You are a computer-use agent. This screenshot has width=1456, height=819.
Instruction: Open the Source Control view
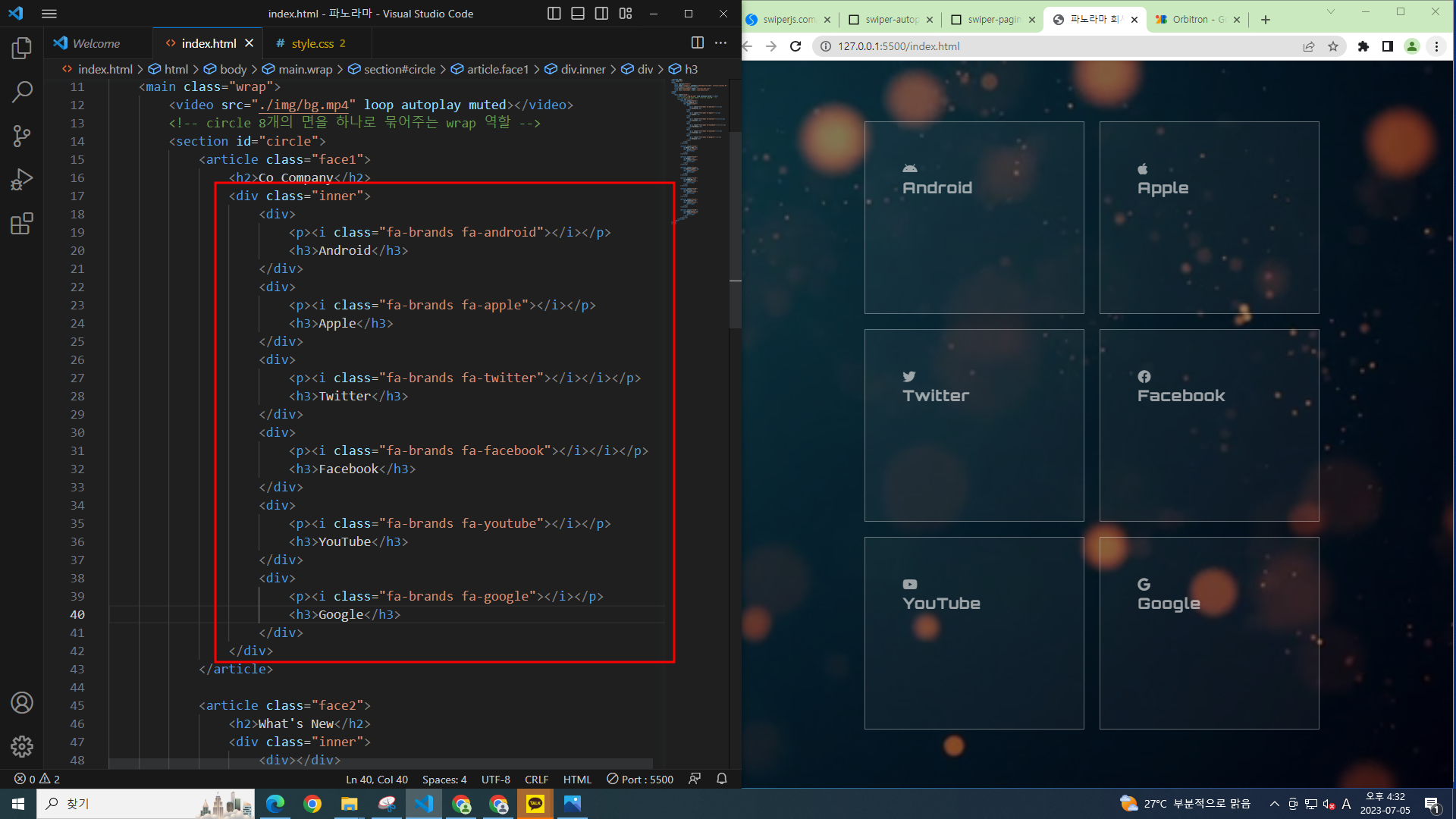22,136
